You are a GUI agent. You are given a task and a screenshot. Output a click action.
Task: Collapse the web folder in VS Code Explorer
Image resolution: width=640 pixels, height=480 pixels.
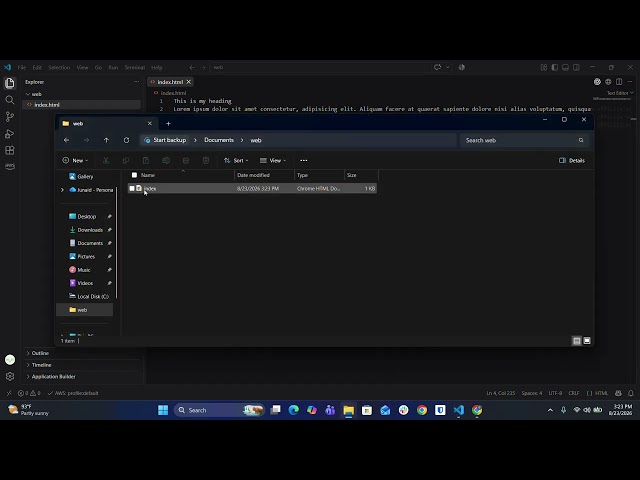[28, 94]
